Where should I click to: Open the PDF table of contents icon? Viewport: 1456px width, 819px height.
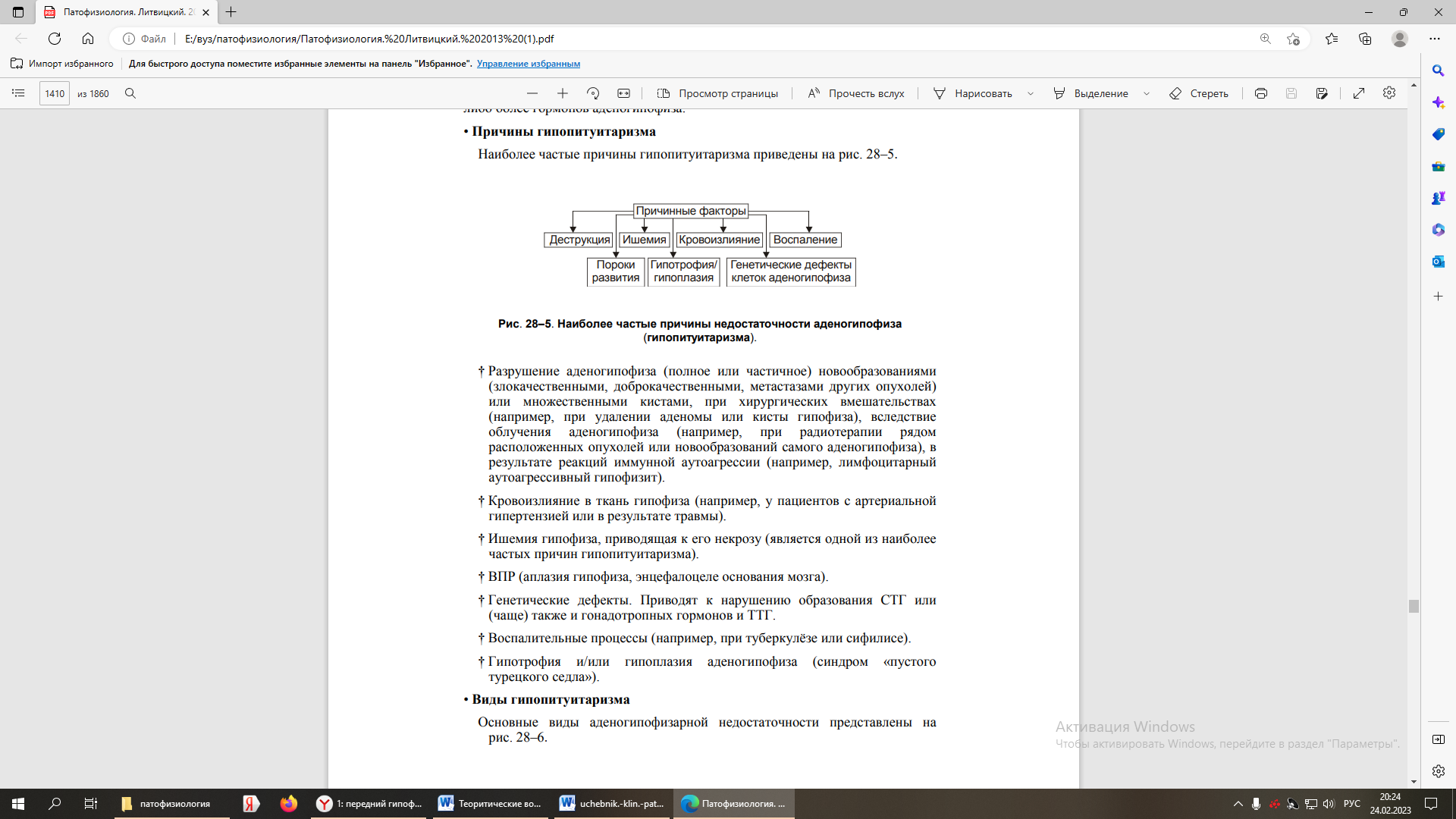pyautogui.click(x=18, y=93)
